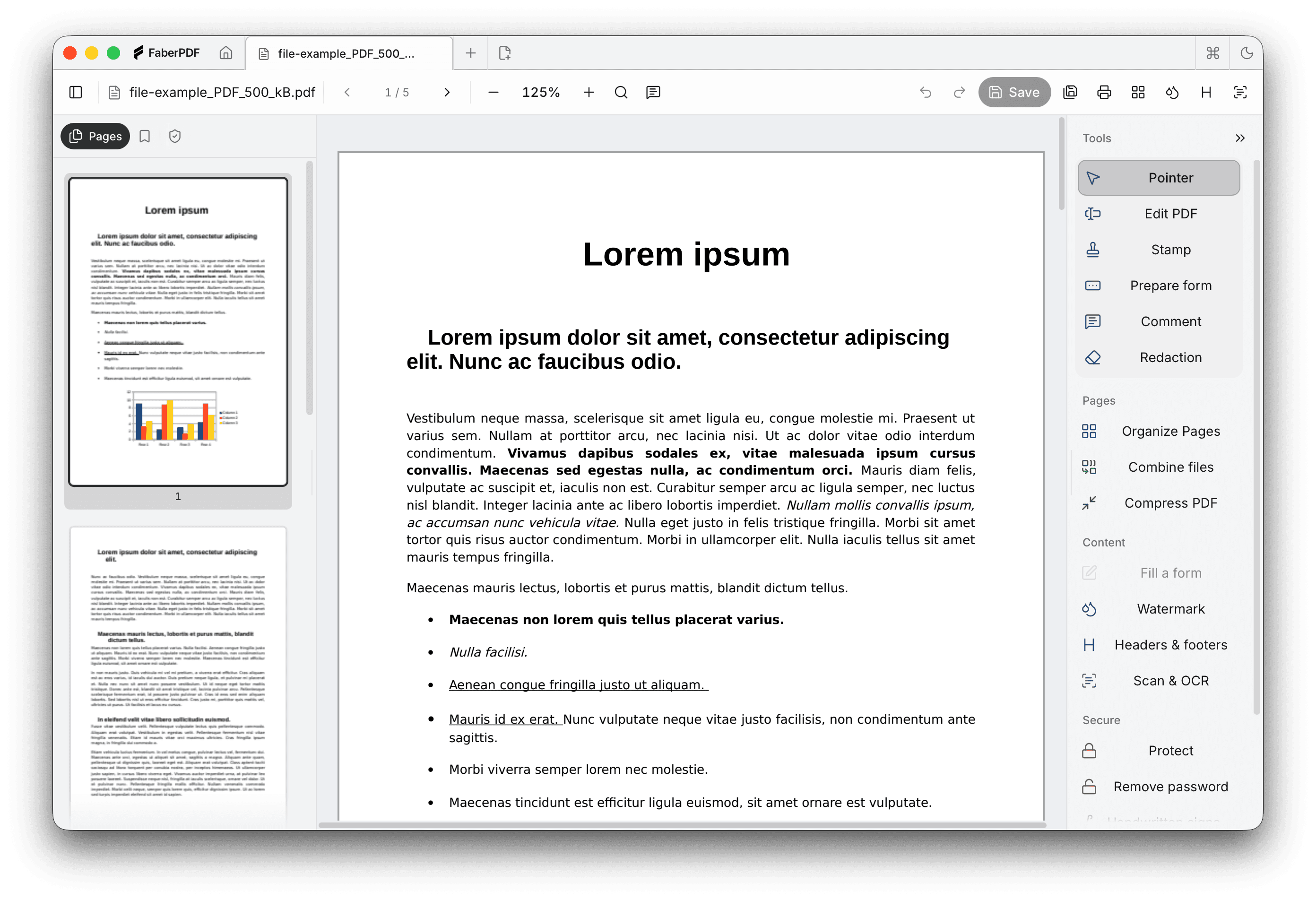Image resolution: width=1316 pixels, height=900 pixels.
Task: Click the thumbnail panel scrollbar
Action: (309, 289)
